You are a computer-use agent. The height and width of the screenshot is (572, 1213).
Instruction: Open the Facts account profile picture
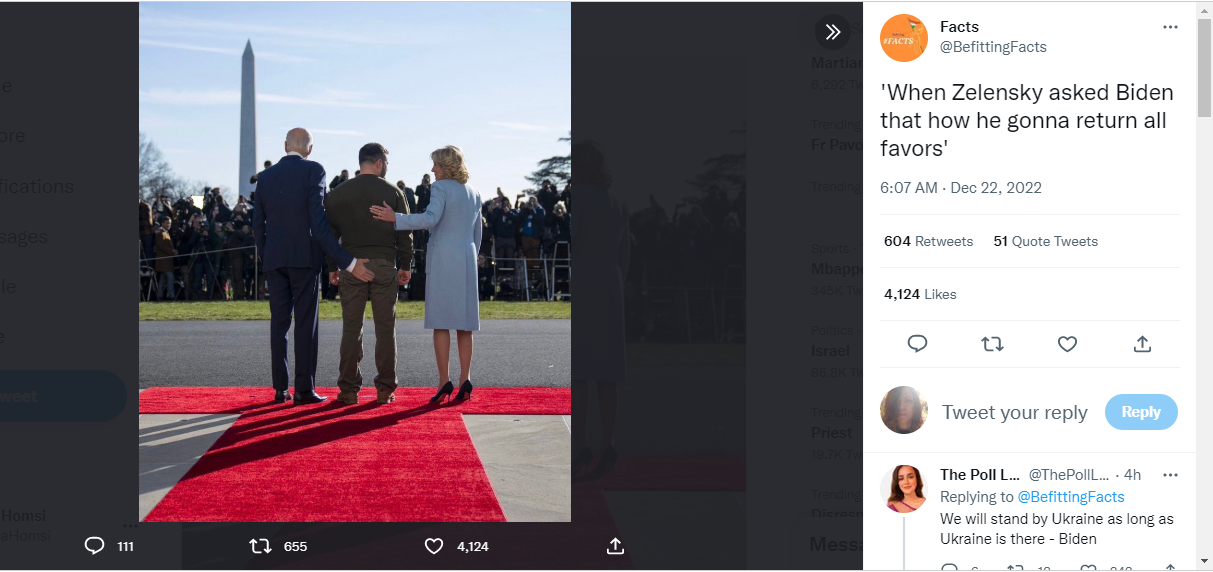(x=904, y=38)
